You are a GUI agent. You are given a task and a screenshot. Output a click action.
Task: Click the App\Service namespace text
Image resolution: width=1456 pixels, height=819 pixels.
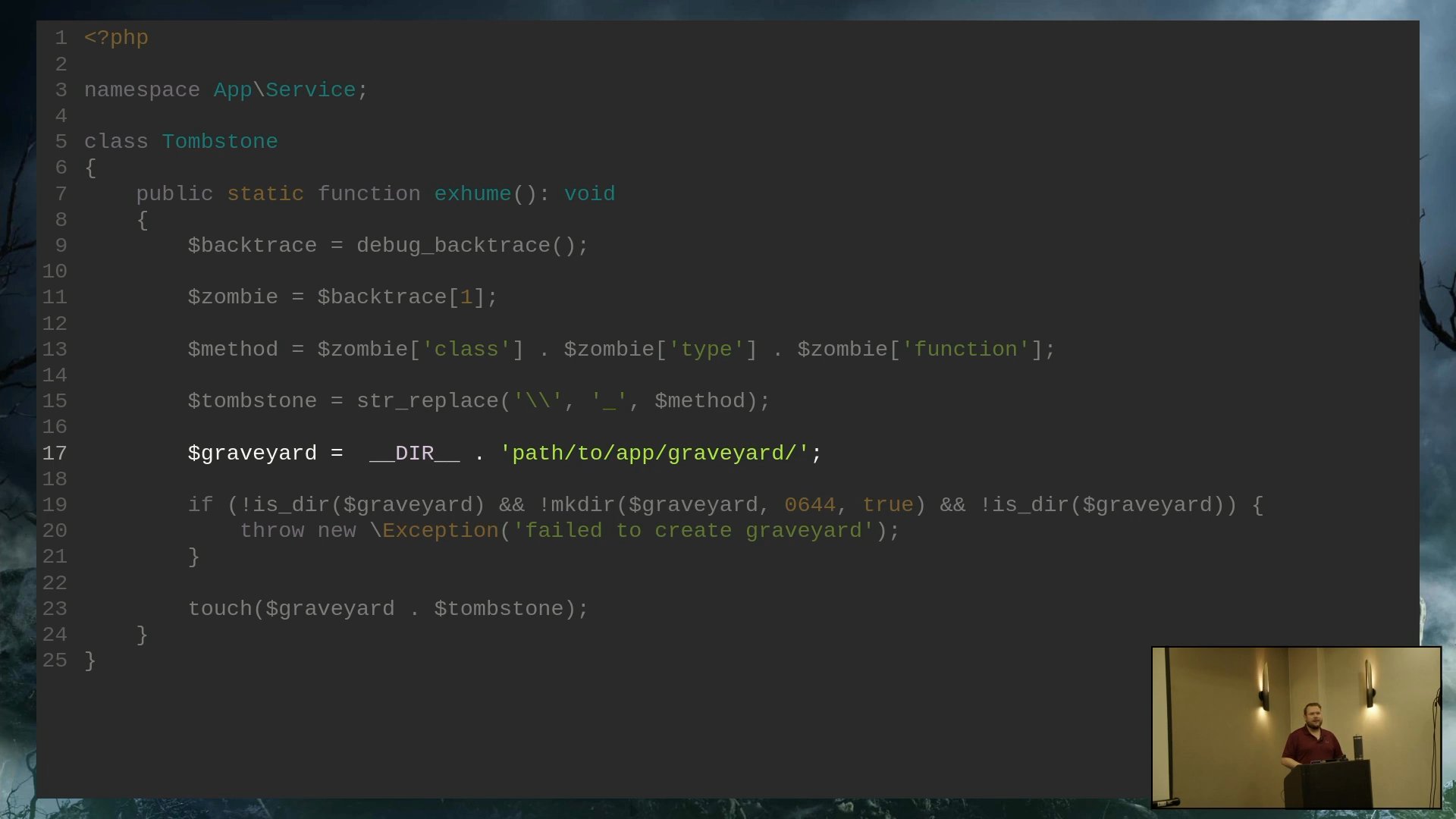[284, 90]
